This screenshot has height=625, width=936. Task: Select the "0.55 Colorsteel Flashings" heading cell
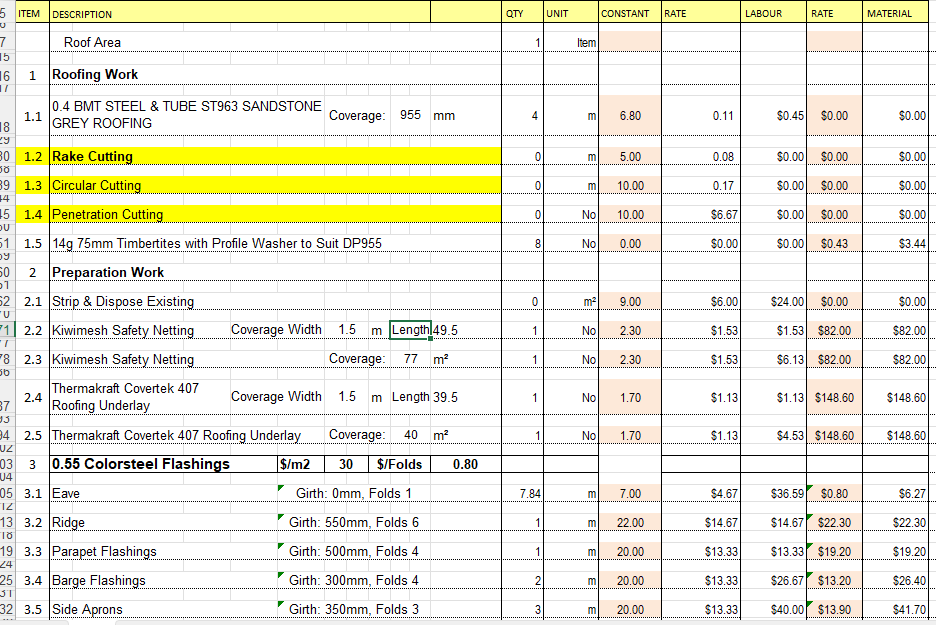[140, 464]
